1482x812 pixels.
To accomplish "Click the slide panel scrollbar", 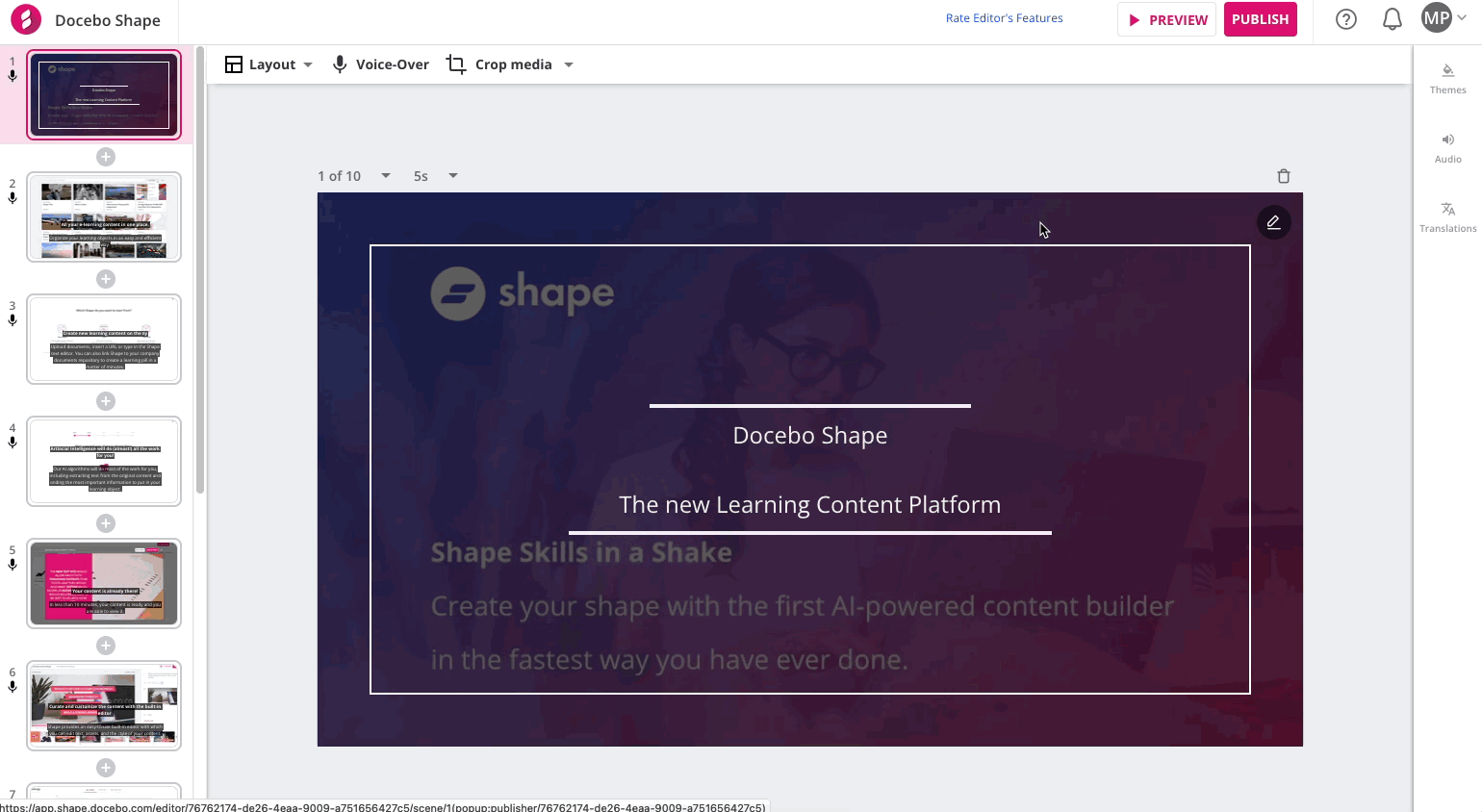I will [200, 269].
